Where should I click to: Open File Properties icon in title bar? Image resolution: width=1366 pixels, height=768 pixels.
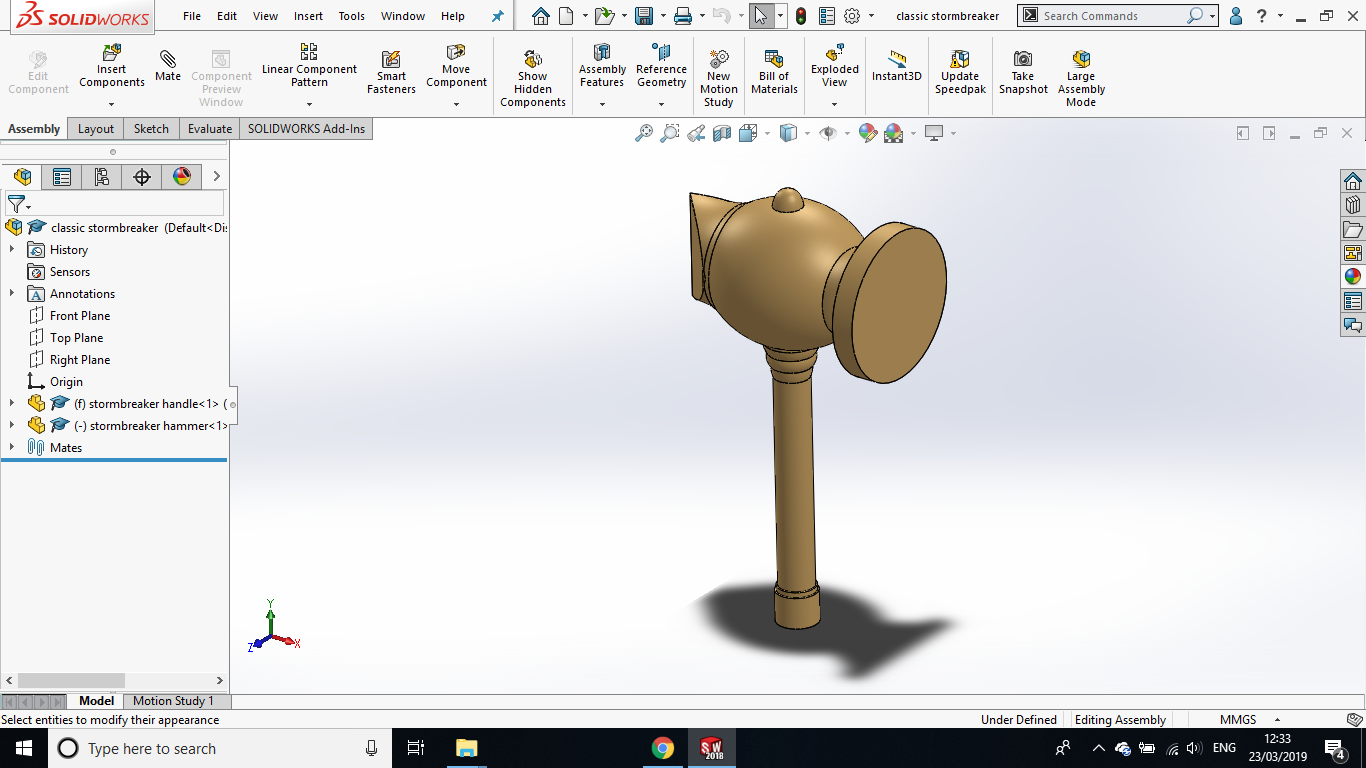pyautogui.click(x=827, y=16)
